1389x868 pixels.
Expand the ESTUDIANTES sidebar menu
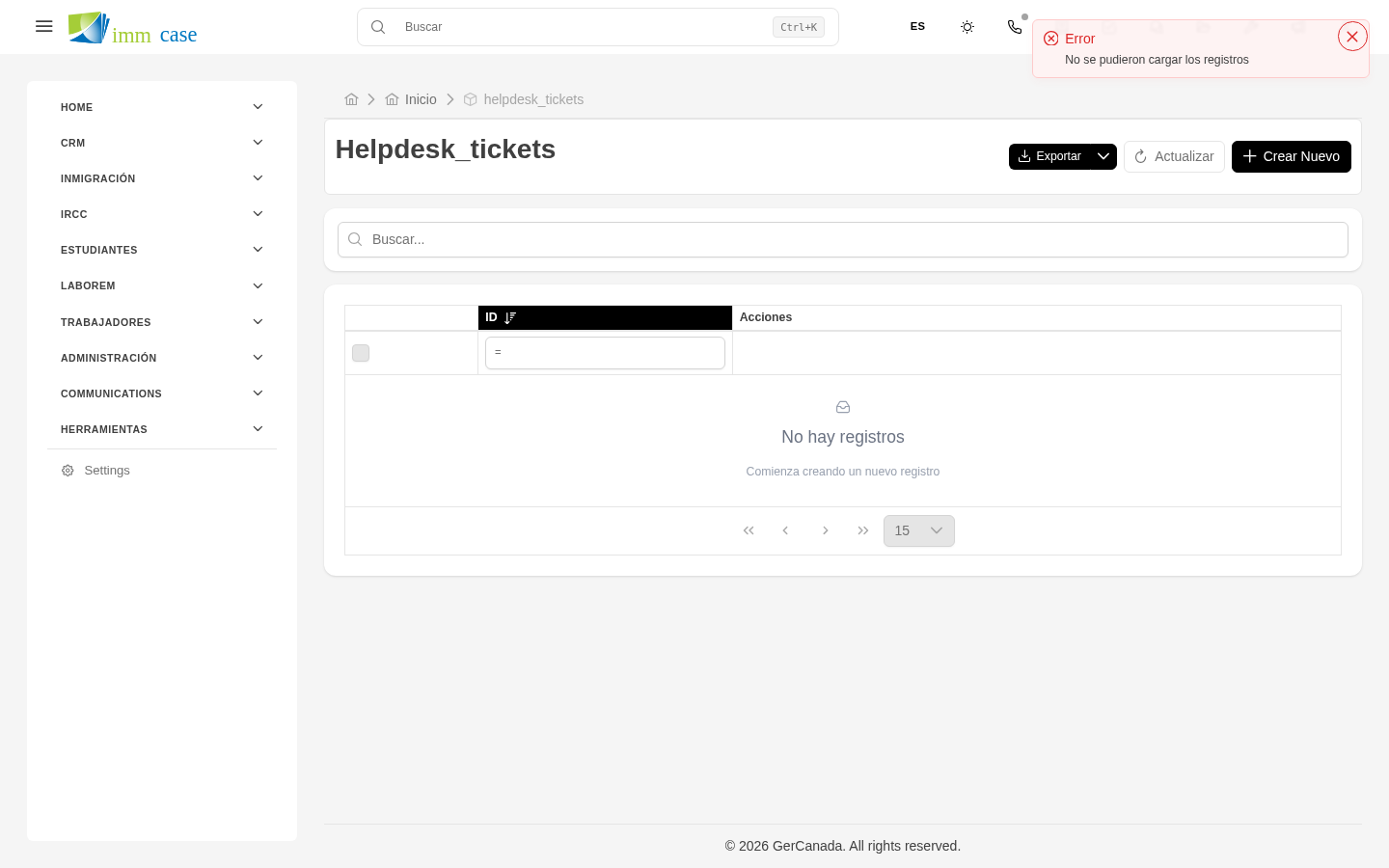coord(162,250)
